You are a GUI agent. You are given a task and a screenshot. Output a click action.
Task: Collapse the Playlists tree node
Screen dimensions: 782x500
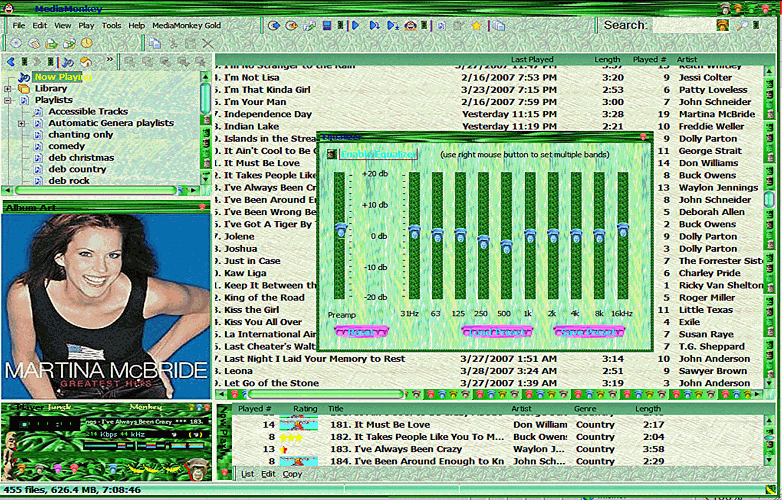(8, 100)
